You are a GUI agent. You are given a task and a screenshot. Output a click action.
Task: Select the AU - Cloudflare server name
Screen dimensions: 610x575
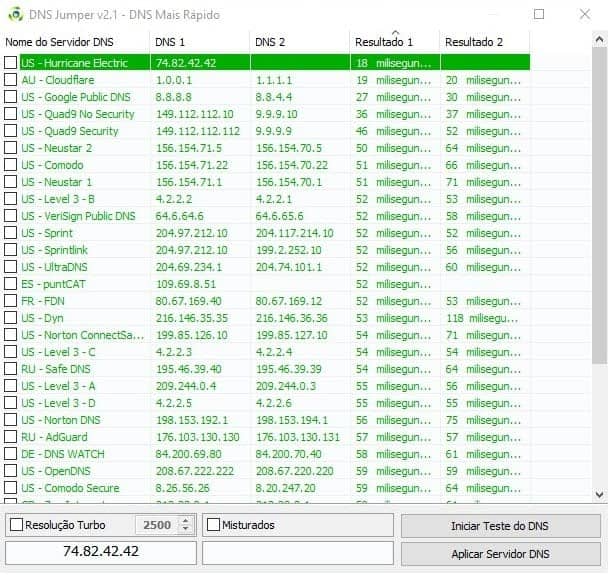(x=58, y=80)
